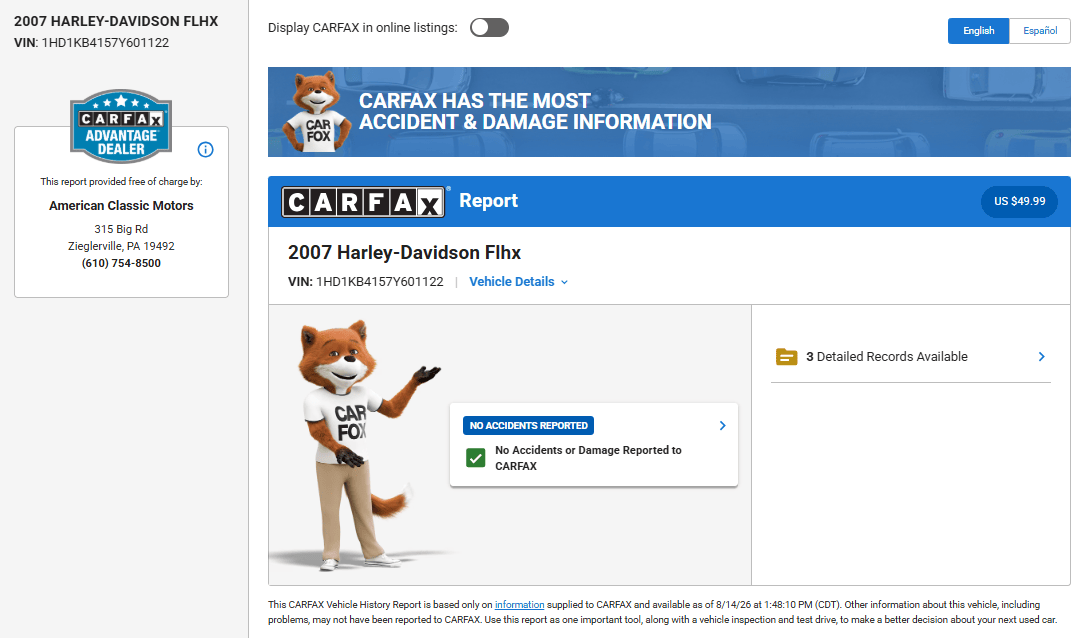Click the 2007 Harley-Davidson Flhx report title
1083x638 pixels.
(x=404, y=253)
